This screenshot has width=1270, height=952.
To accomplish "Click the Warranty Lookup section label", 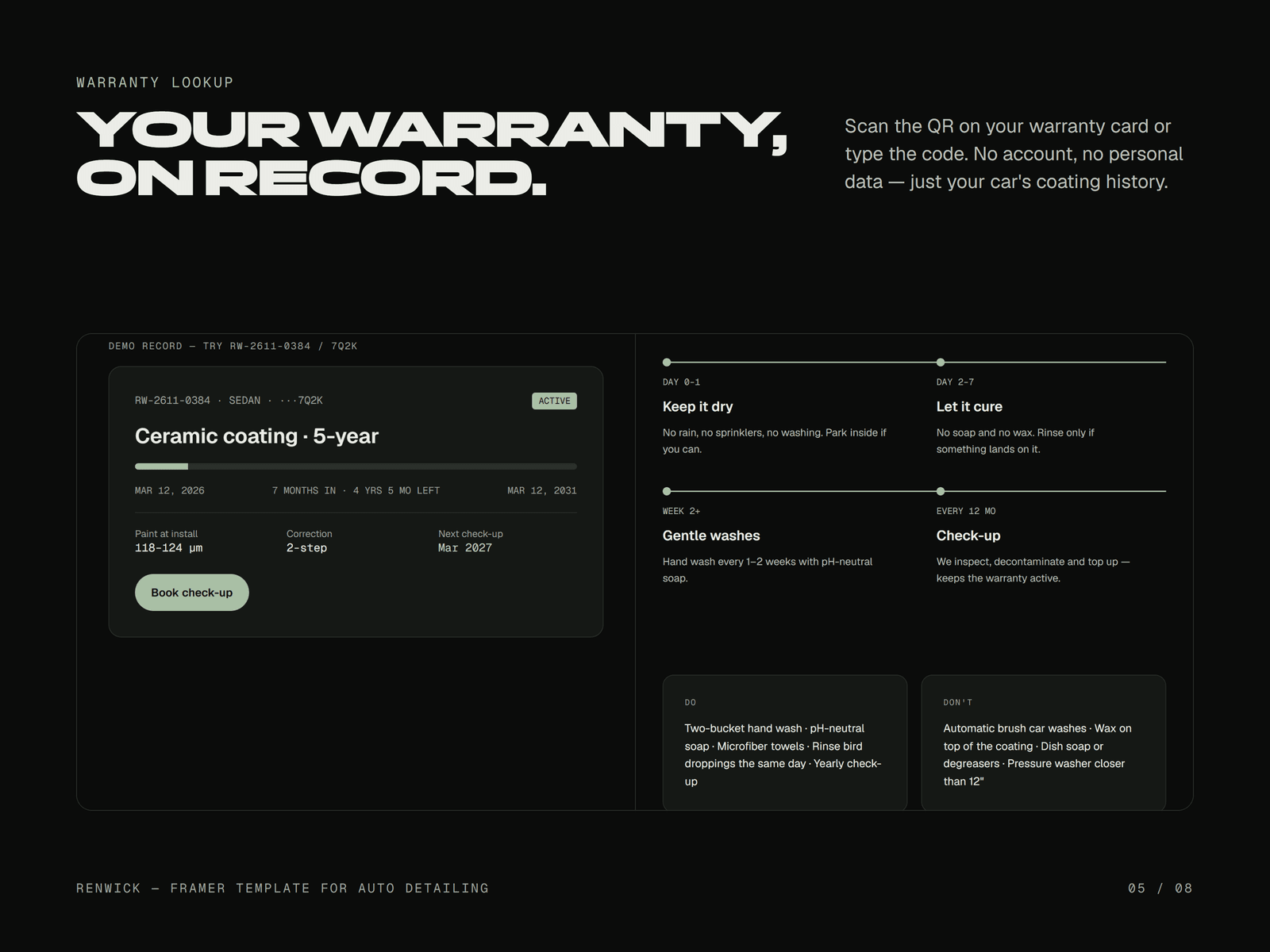I will point(155,83).
